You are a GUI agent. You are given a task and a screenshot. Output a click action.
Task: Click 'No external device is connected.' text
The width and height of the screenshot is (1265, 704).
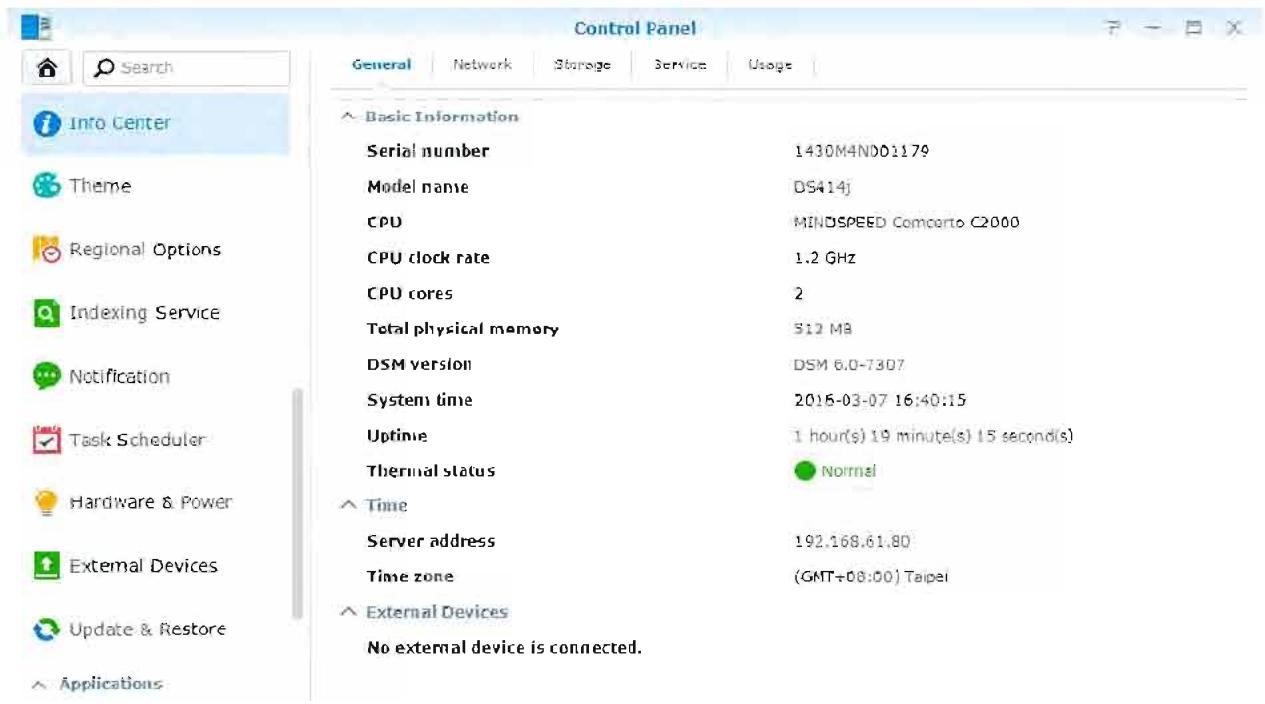(x=504, y=648)
